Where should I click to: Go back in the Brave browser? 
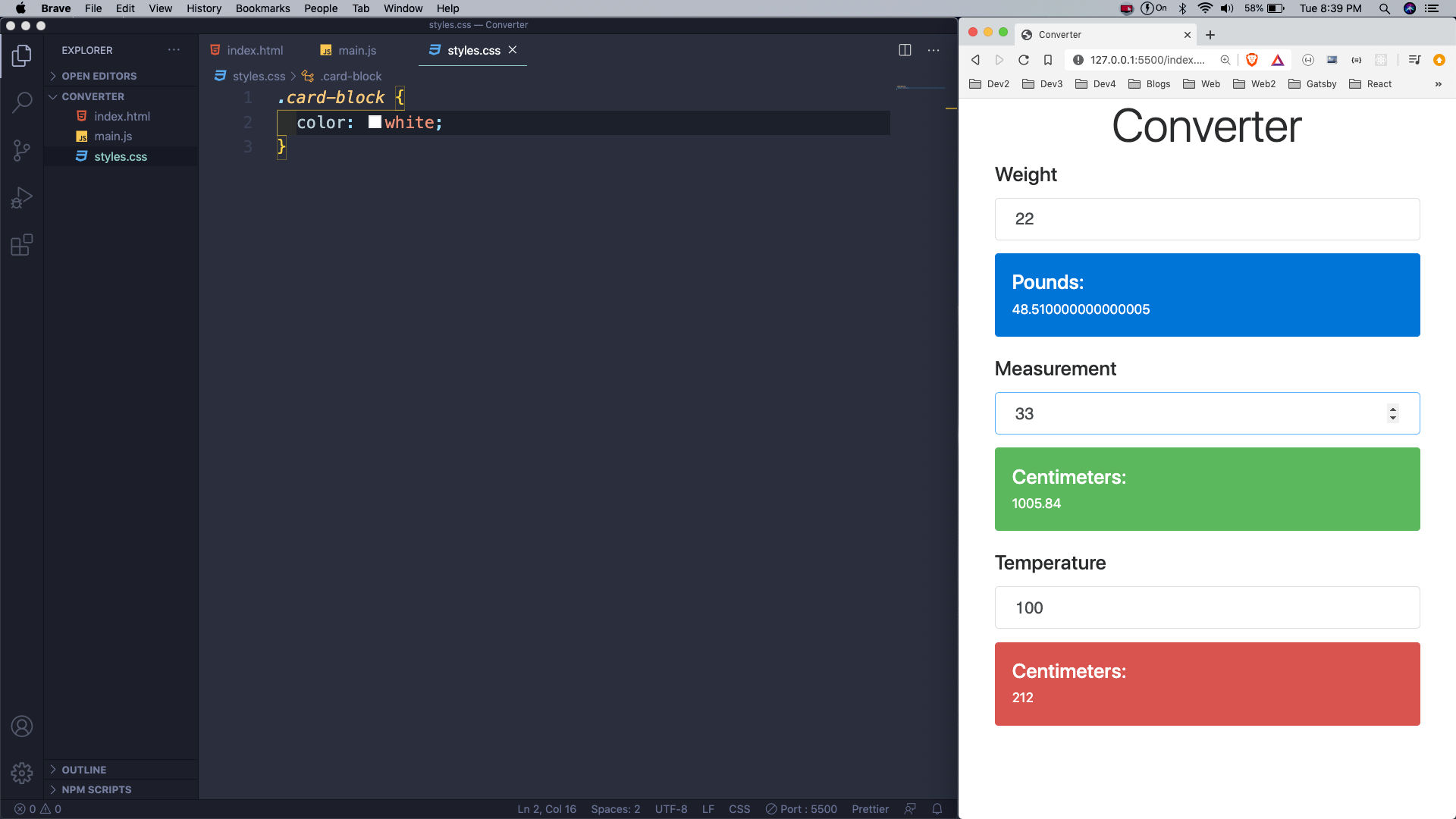[x=975, y=60]
